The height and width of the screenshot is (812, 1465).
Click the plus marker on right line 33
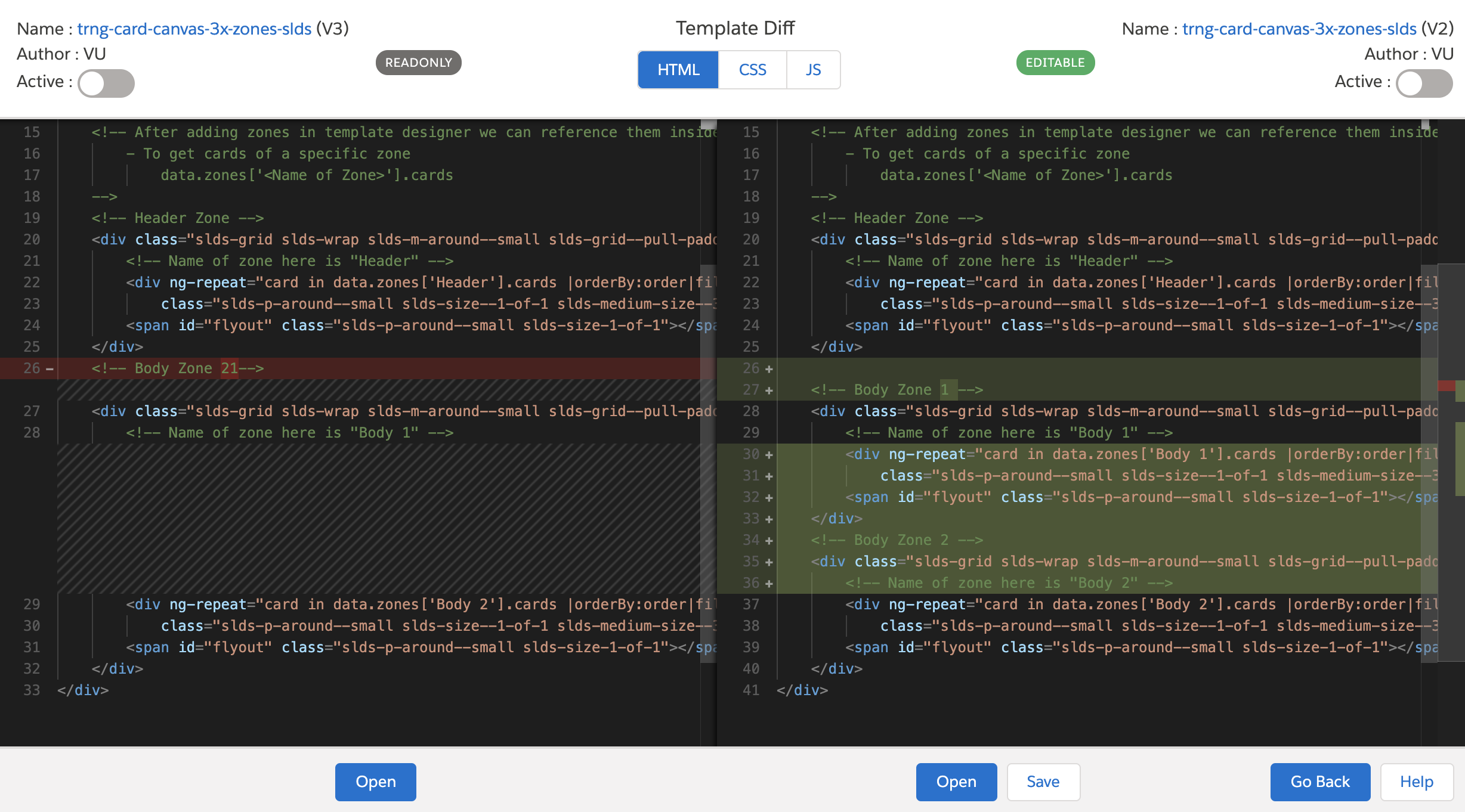coord(769,519)
